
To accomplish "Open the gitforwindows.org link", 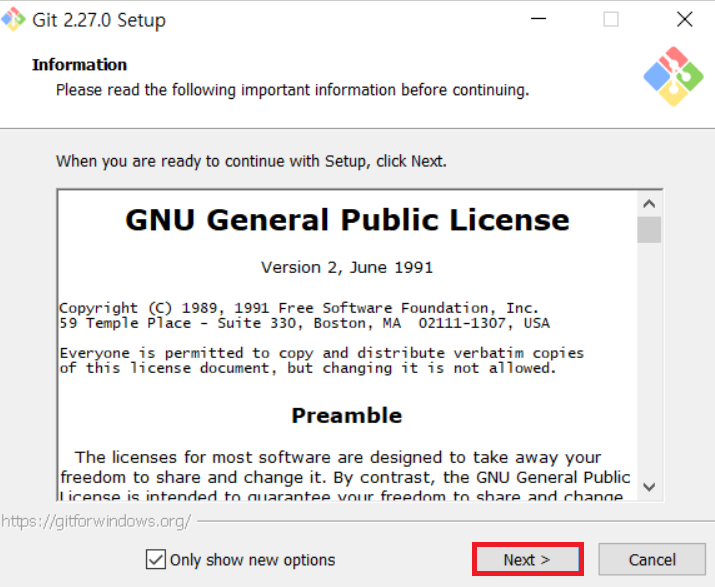I will pyautogui.click(x=96, y=521).
